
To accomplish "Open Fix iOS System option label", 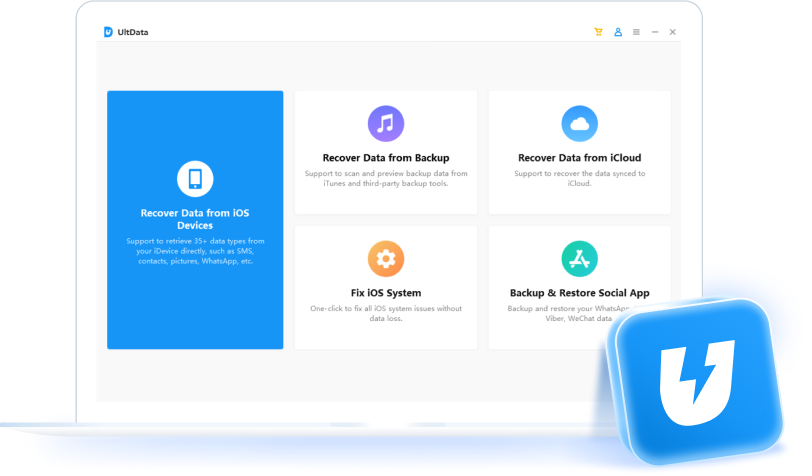I will (x=386, y=293).
